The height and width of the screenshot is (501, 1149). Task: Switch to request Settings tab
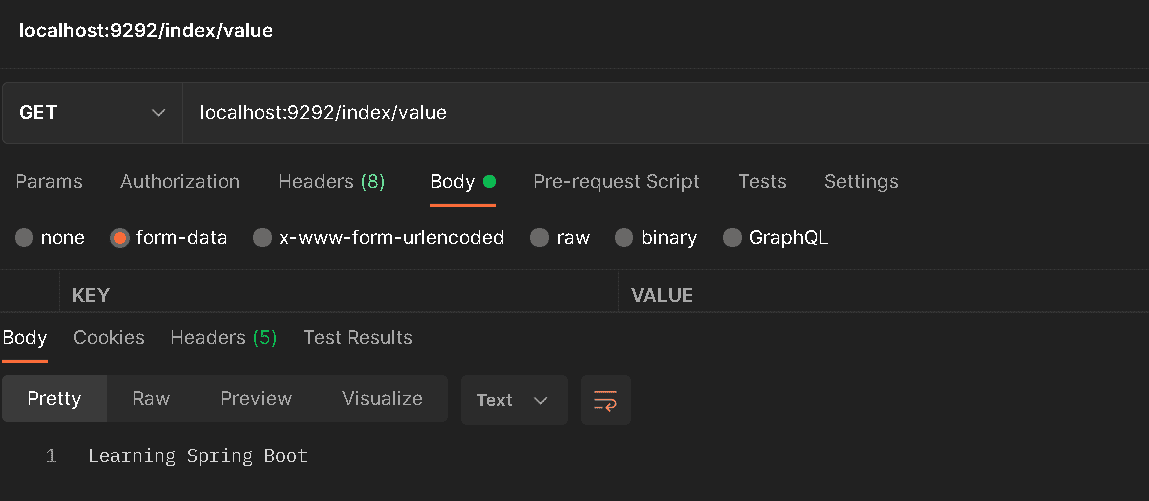point(861,182)
